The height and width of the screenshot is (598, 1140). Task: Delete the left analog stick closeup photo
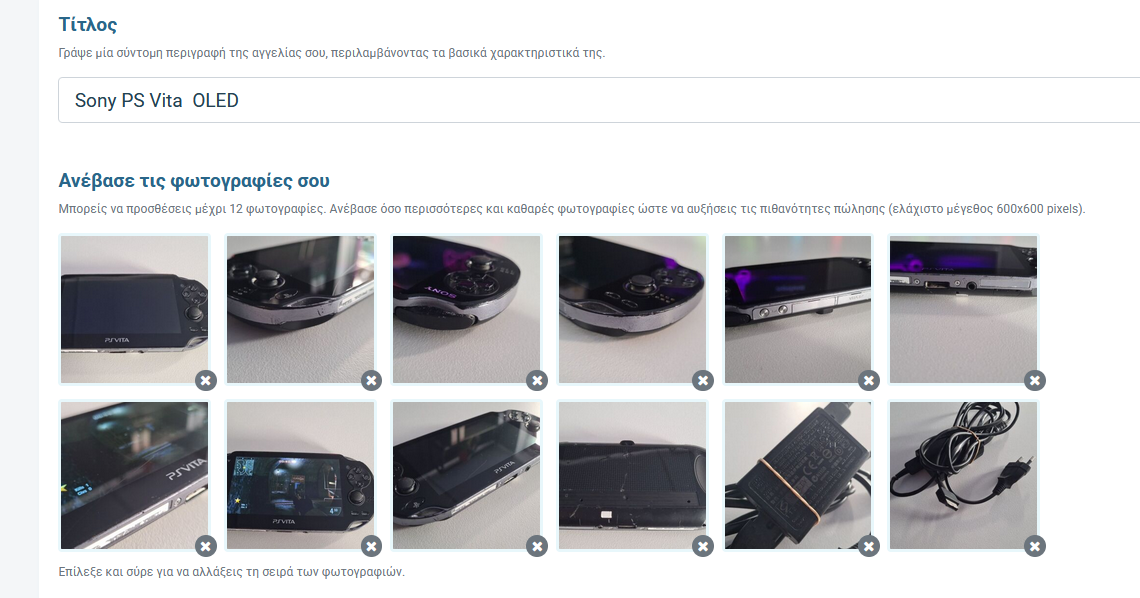[x=372, y=380]
